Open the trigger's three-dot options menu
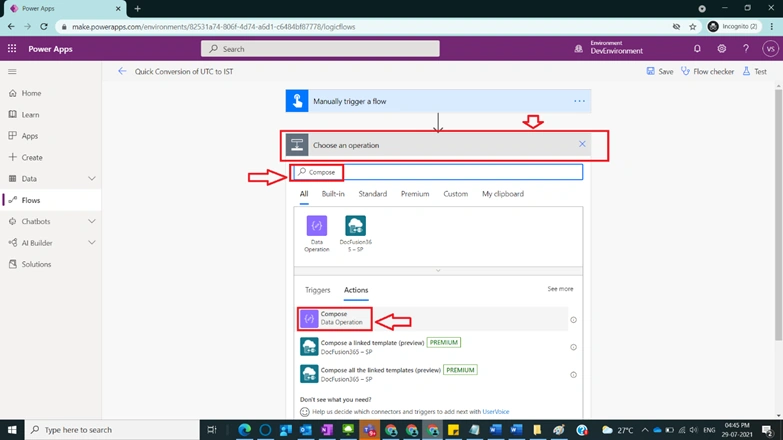Viewport: 783px width, 440px height. 579,101
